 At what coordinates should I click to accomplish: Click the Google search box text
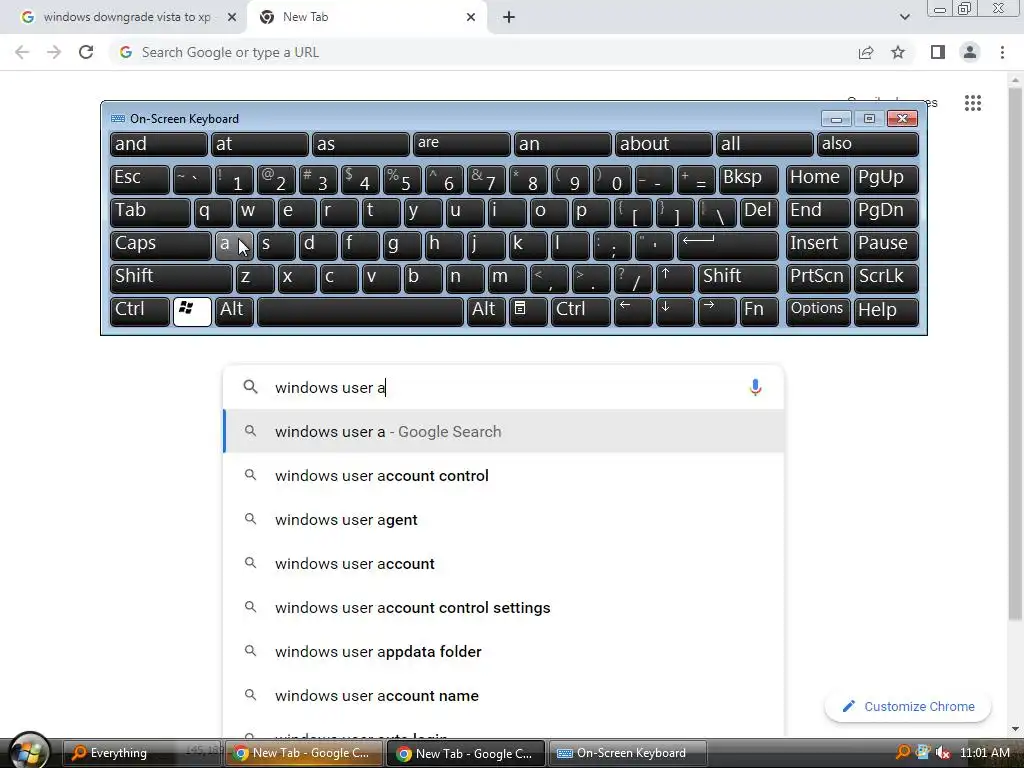pos(330,387)
